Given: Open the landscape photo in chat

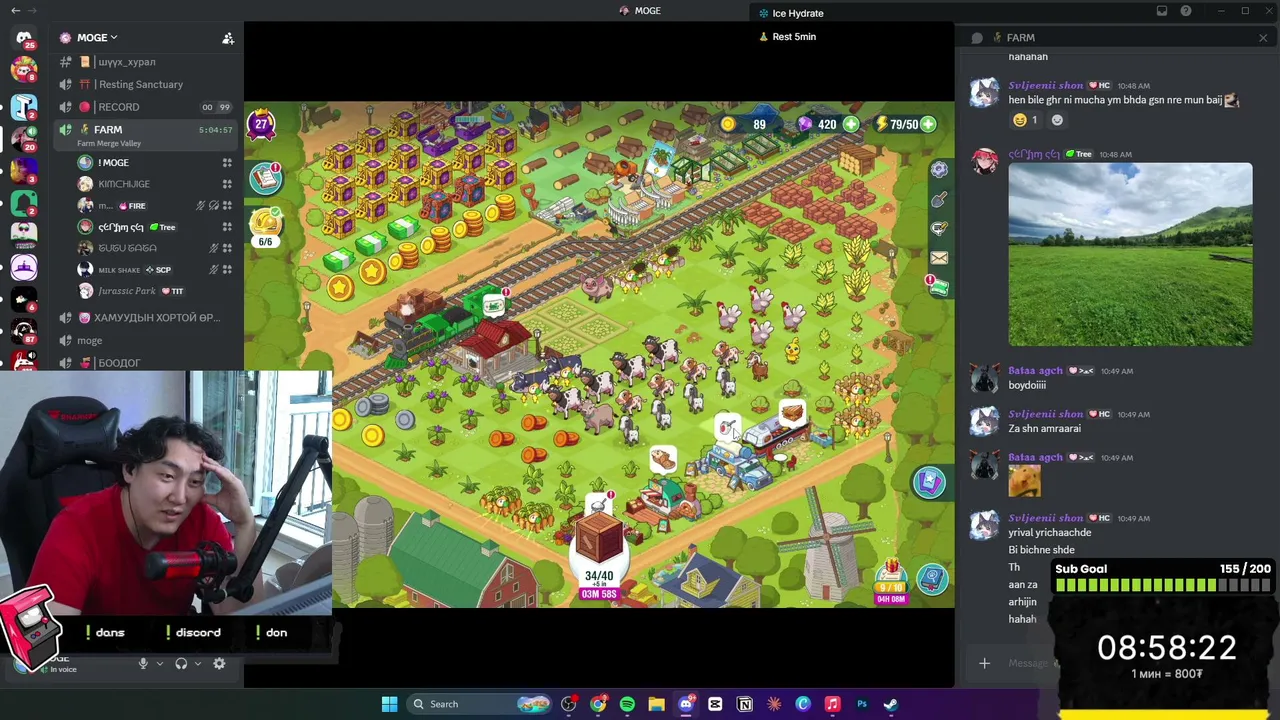Looking at the screenshot, I should 1130,255.
